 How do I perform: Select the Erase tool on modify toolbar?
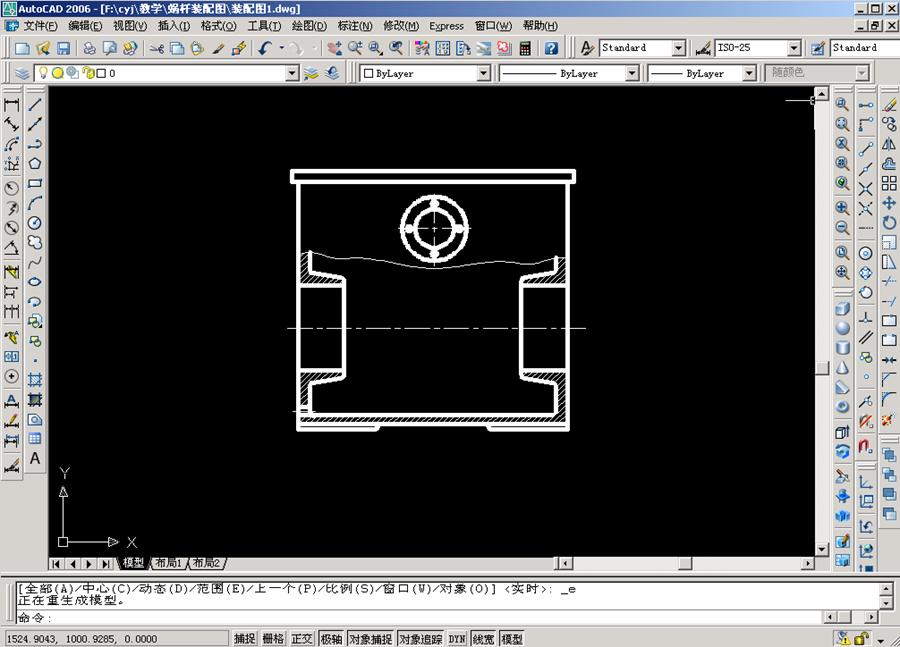[888, 103]
